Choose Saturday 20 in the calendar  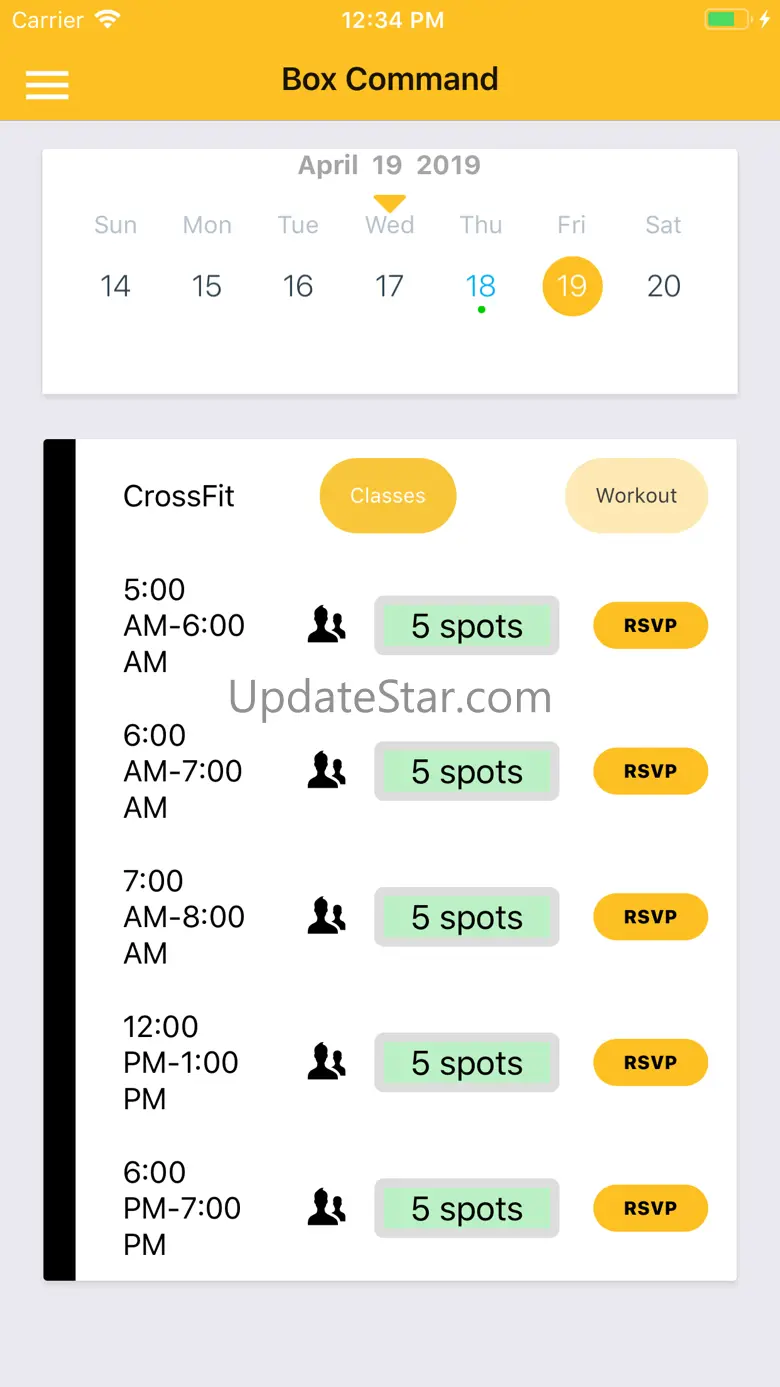click(x=664, y=287)
